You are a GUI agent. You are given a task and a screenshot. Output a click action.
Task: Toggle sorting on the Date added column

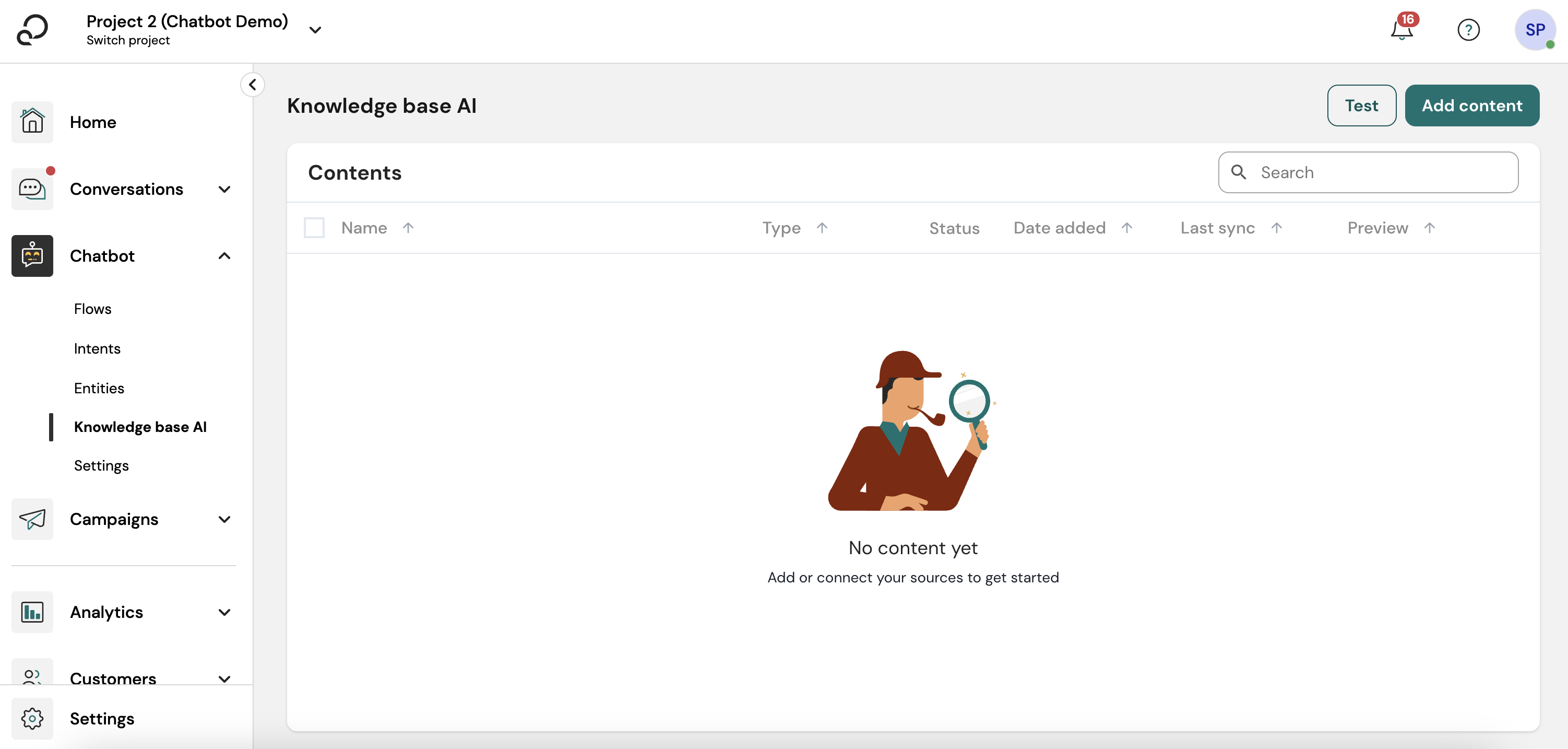[1125, 227]
